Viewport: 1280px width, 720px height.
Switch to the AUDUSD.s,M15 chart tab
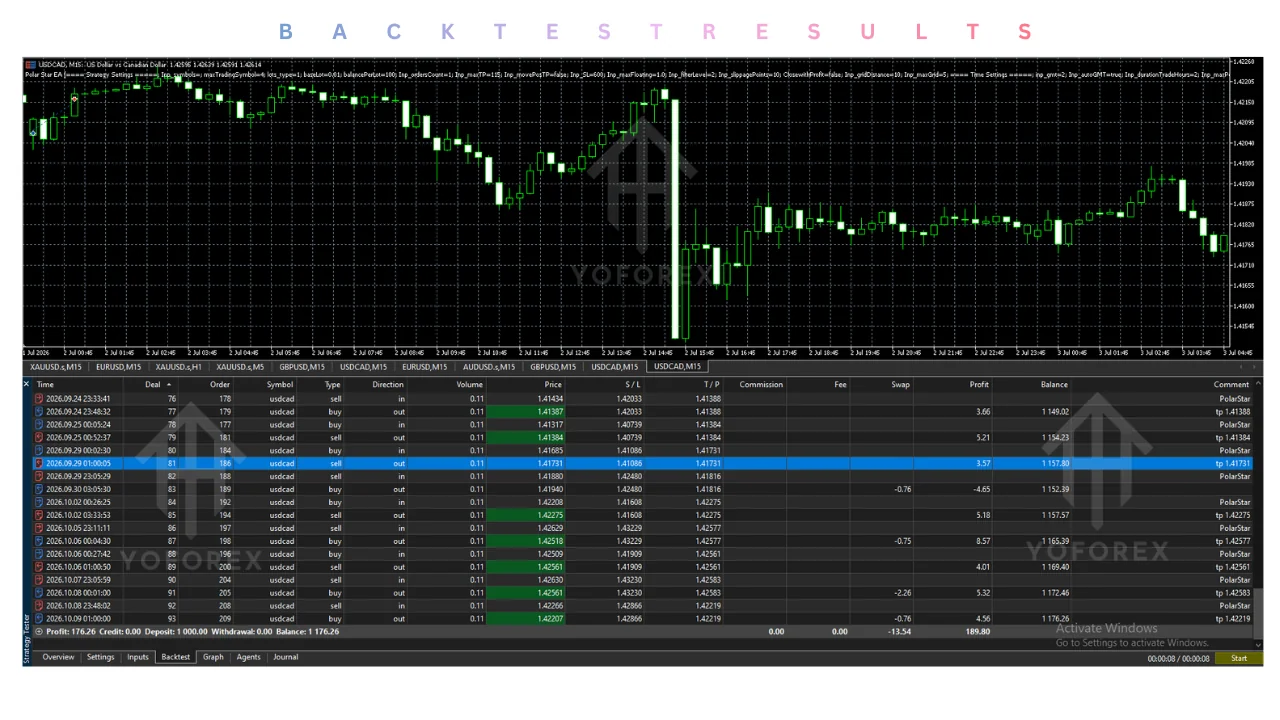click(x=488, y=367)
